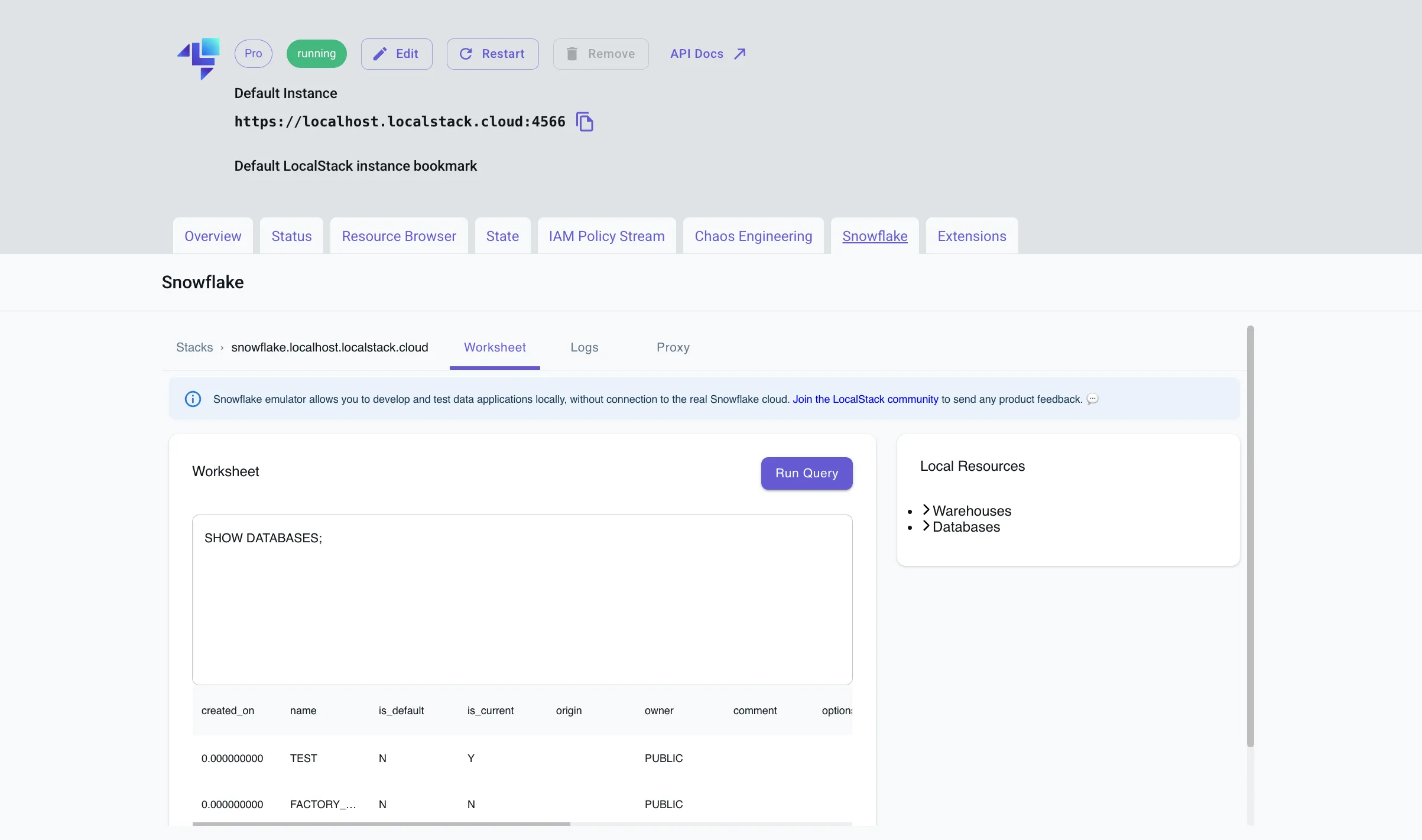Open Edit via the pencil icon
Viewport: 1422px width, 840px height.
click(x=379, y=54)
